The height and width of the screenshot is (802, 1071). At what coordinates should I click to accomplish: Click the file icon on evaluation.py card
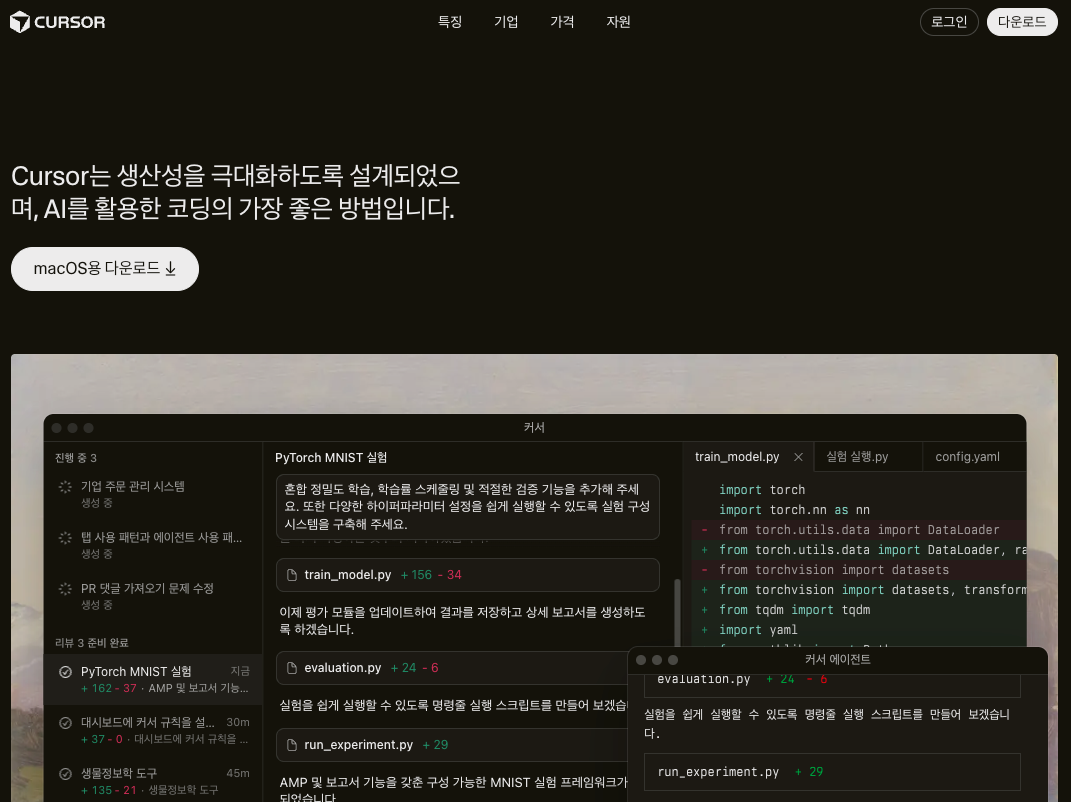[292, 668]
